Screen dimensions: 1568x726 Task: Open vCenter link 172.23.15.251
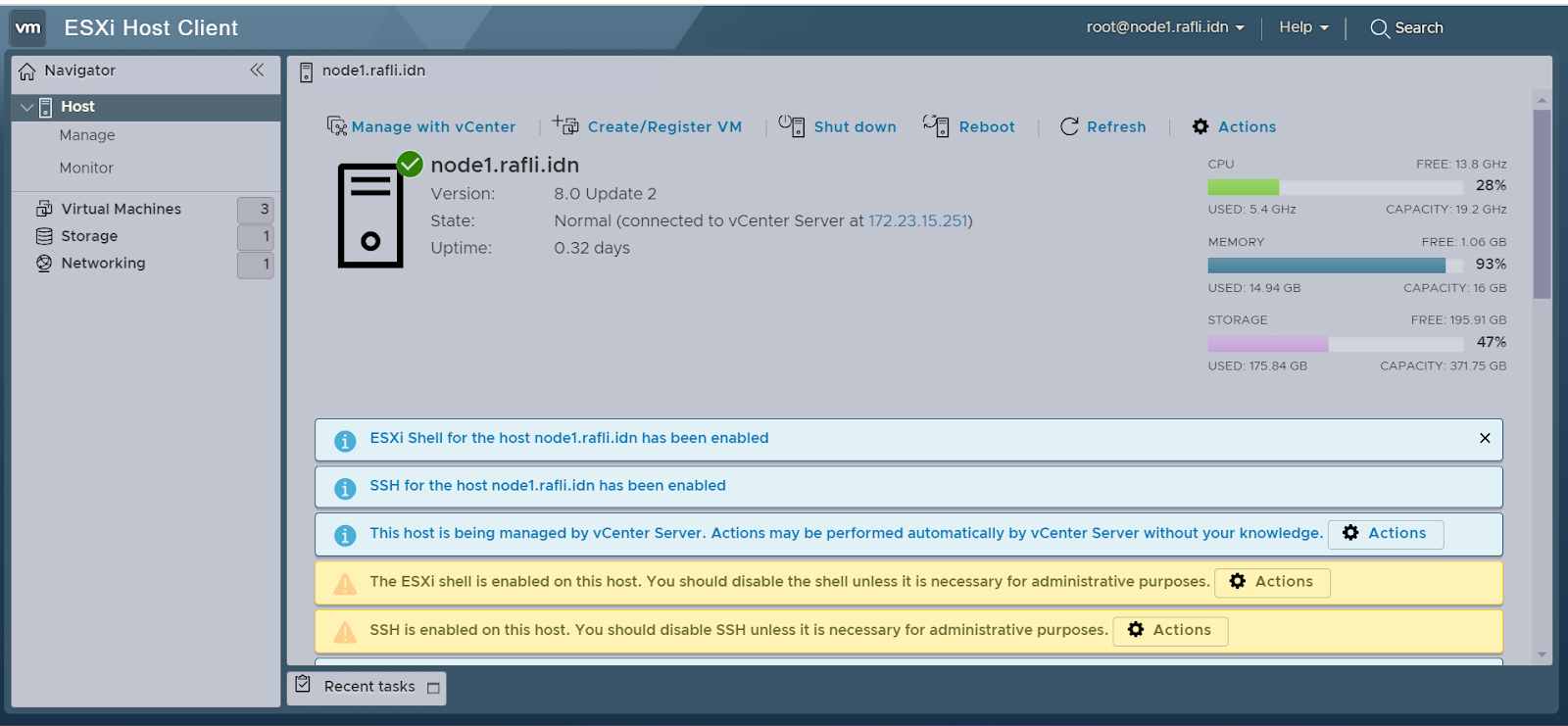(918, 221)
